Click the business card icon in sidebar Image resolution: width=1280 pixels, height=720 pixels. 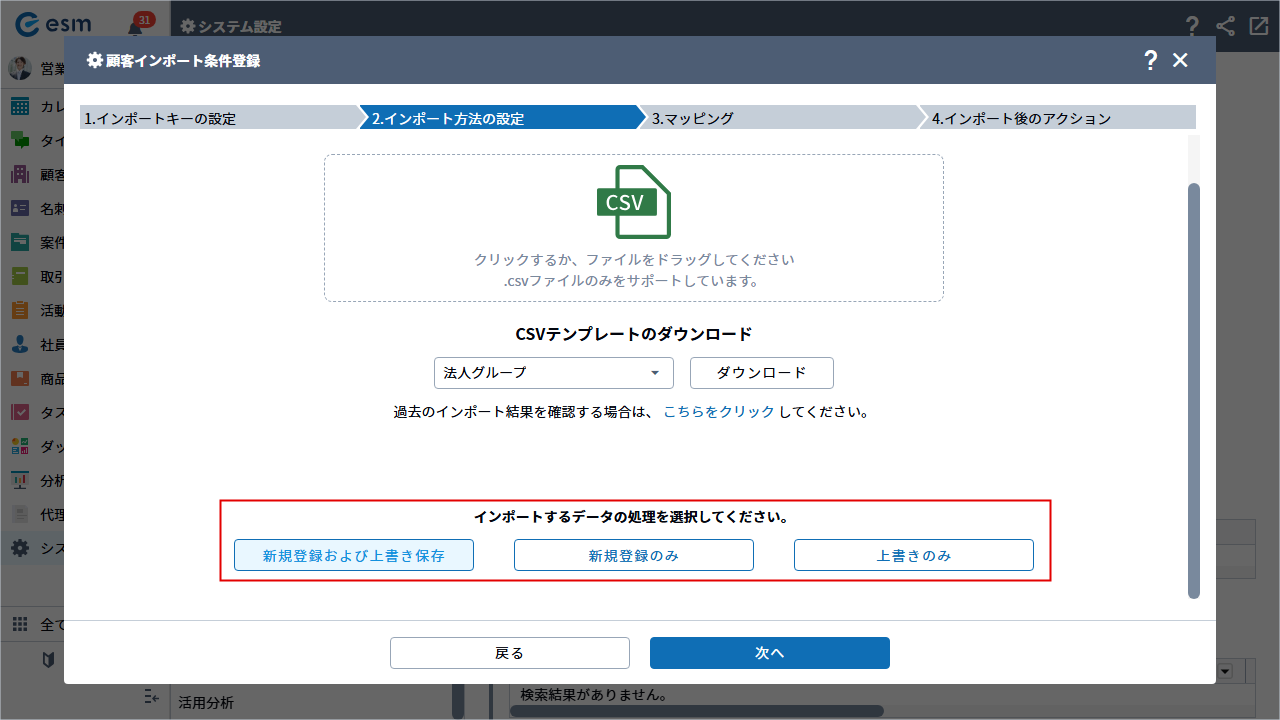point(20,209)
